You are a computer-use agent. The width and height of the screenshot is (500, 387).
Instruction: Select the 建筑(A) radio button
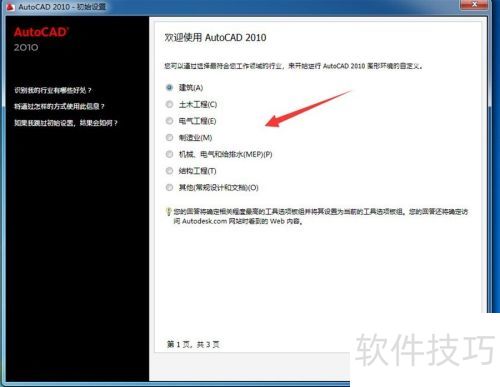point(169,87)
